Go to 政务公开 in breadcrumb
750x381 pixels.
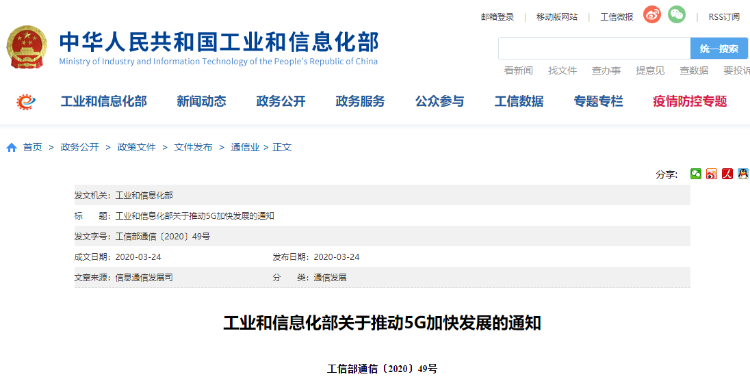tap(79, 147)
